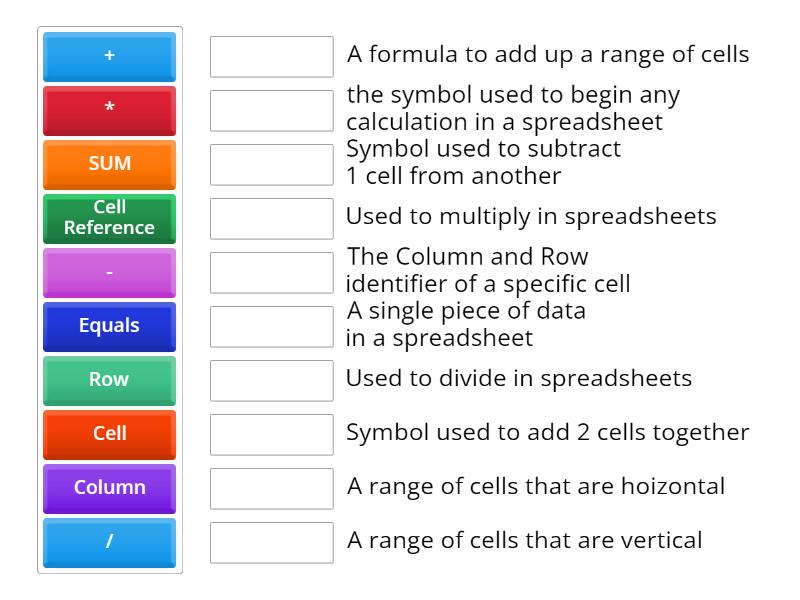Viewport: 800px width, 600px height.
Task: Click answer box for Column and Row identifier
Action: (271, 273)
